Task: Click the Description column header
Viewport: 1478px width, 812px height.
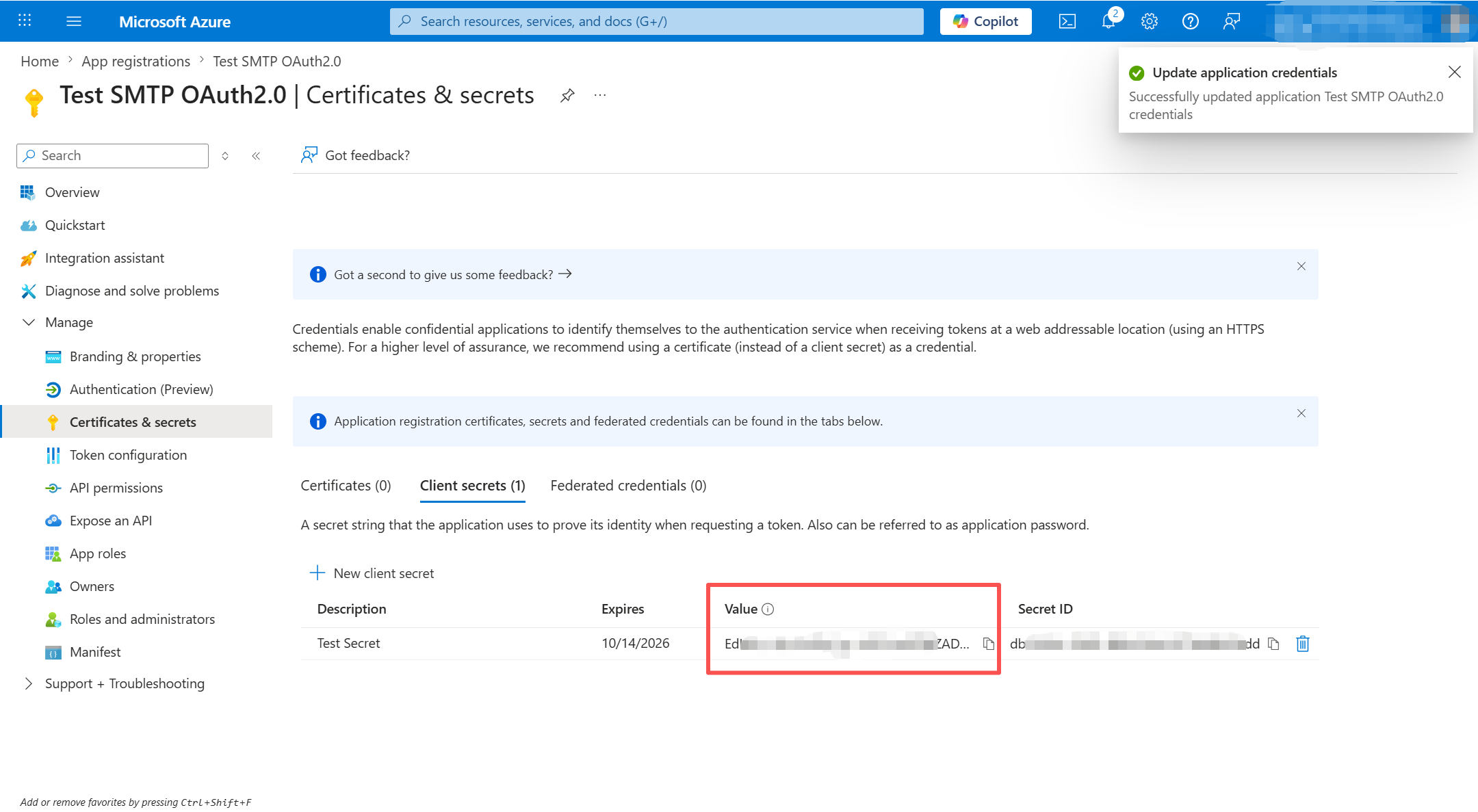Action: pos(352,610)
